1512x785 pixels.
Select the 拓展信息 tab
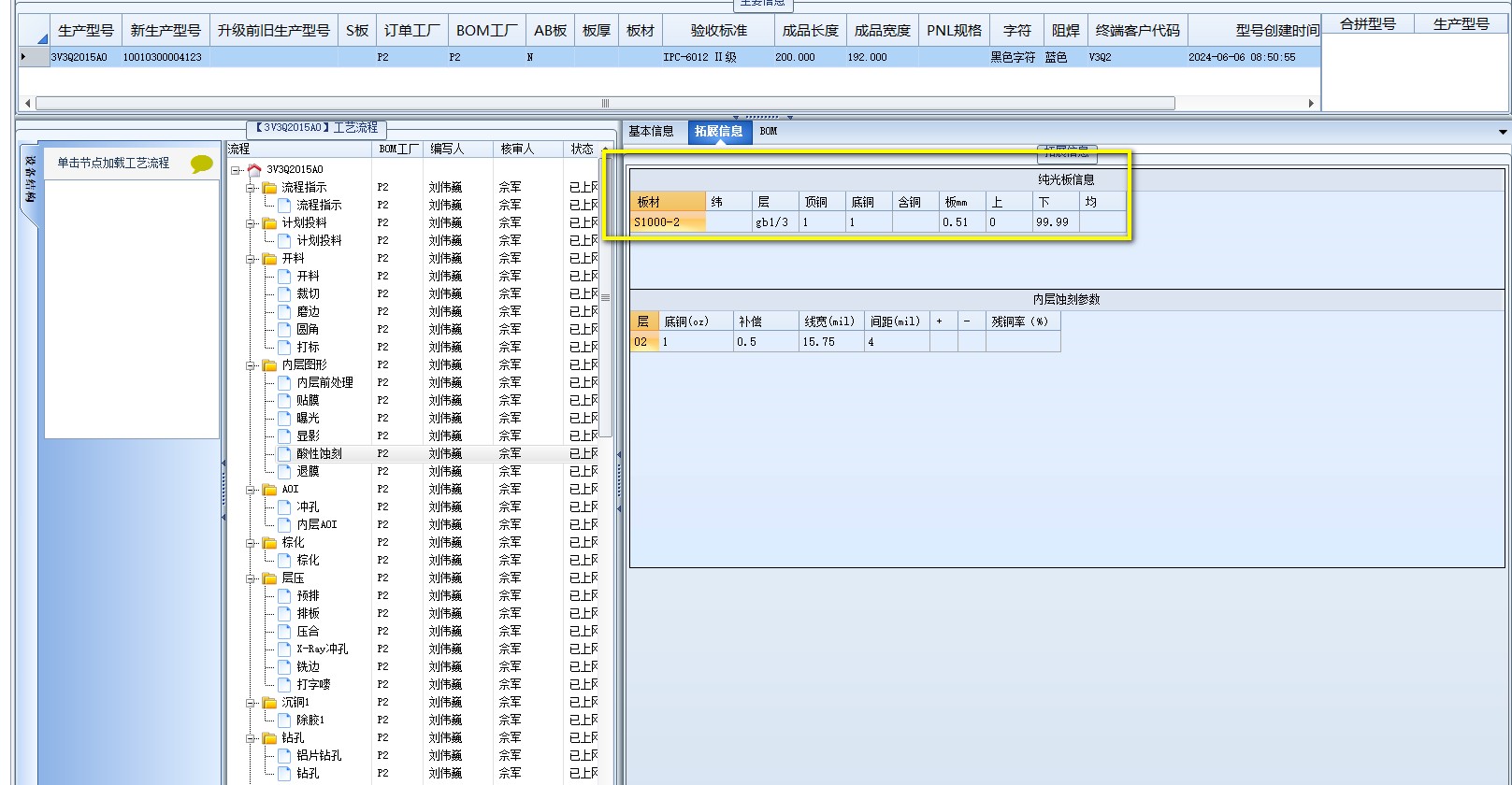pyautogui.click(x=719, y=131)
